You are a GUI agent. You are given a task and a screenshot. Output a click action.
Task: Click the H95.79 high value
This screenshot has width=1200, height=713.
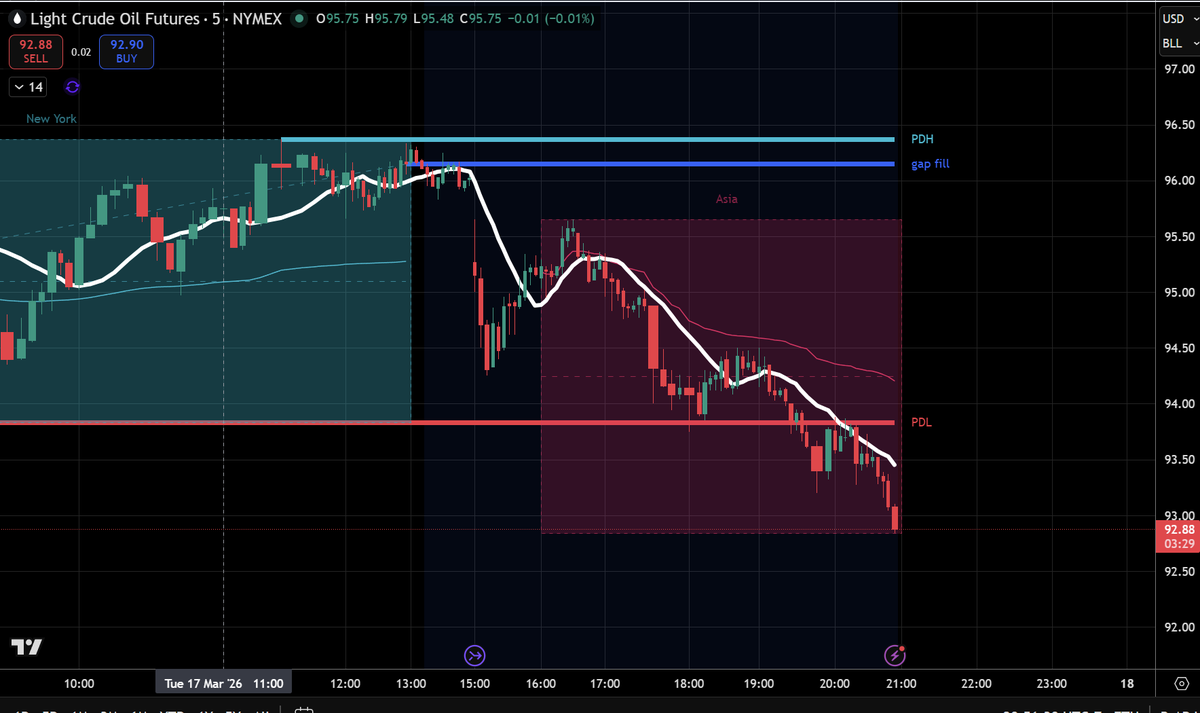(384, 18)
